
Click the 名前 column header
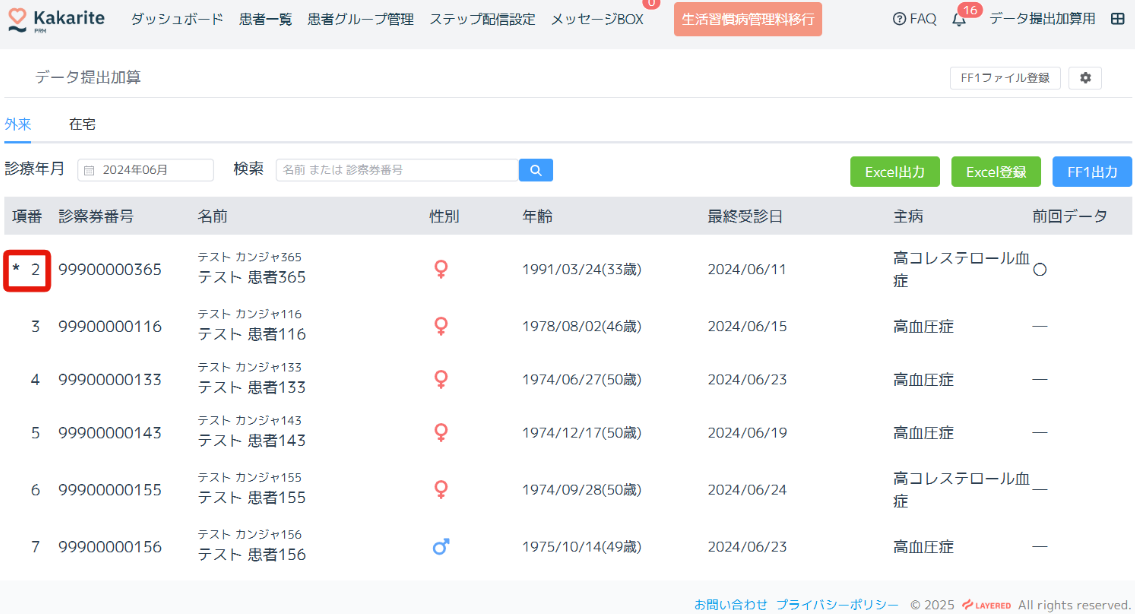pyautogui.click(x=213, y=216)
